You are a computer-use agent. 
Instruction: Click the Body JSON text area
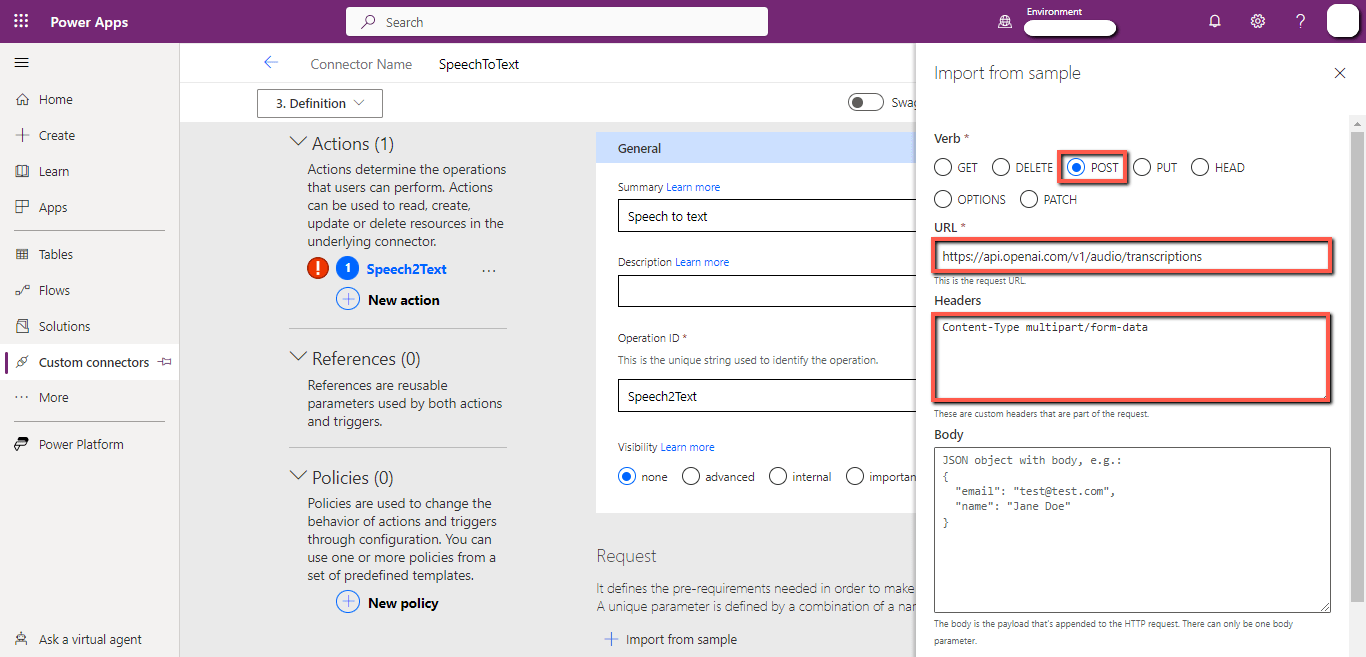click(x=1132, y=529)
